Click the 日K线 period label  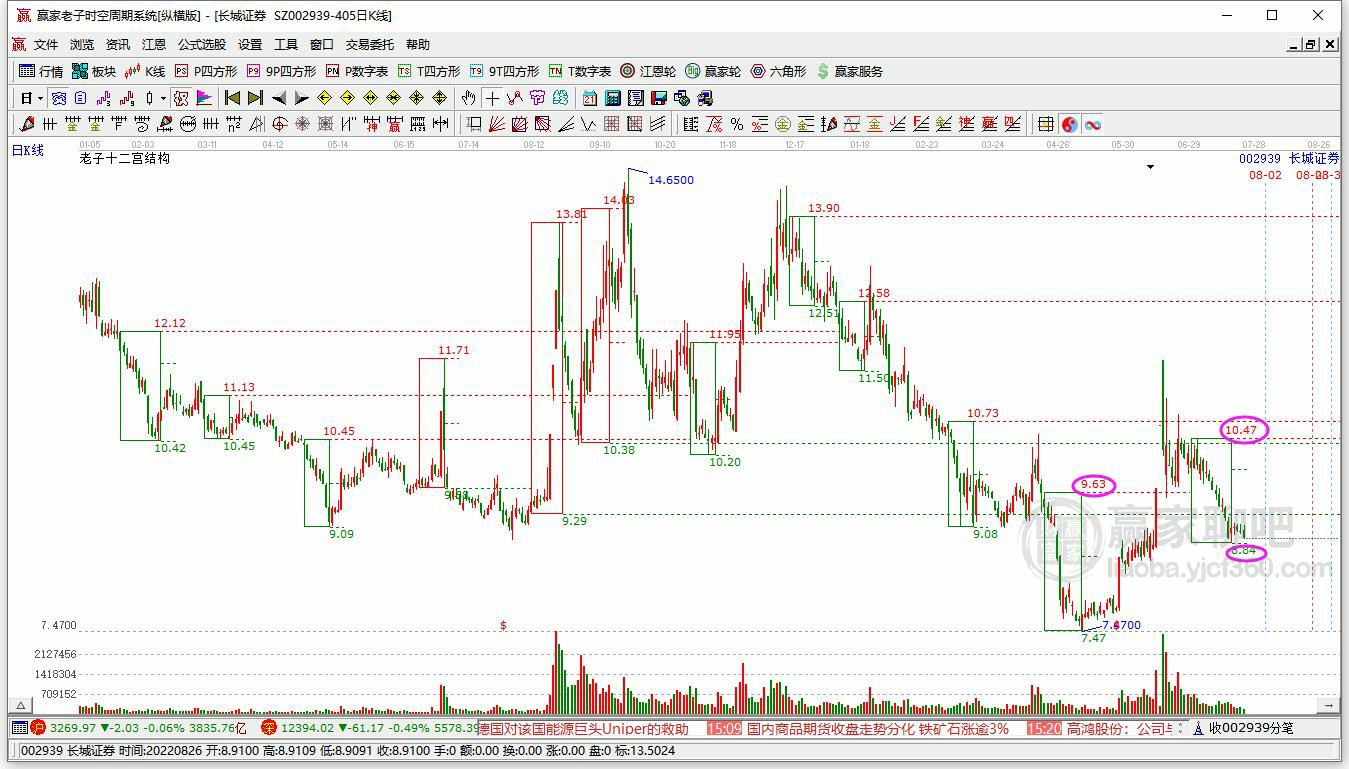pyautogui.click(x=28, y=150)
